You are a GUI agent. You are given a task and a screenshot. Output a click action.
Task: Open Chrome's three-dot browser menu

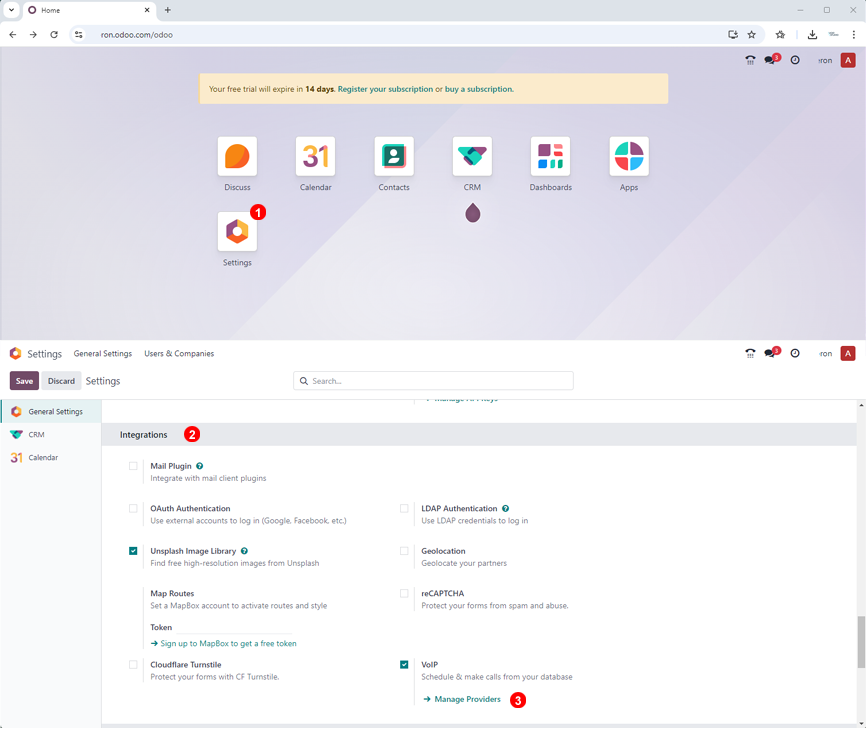[855, 33]
